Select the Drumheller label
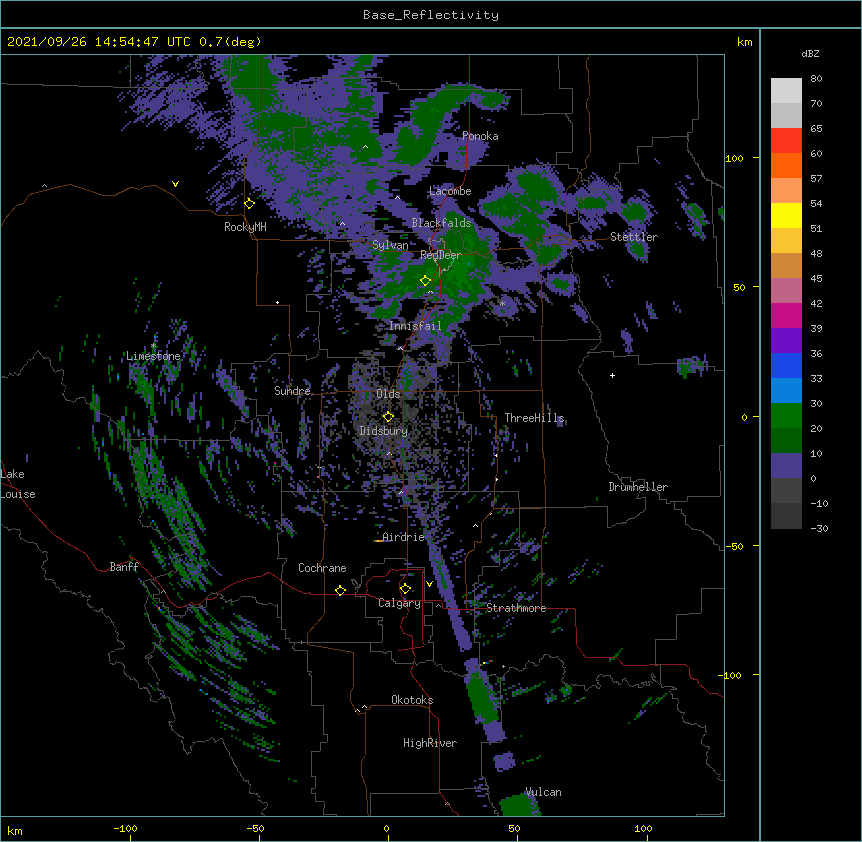Screen dimensions: 862x842 [x=638, y=487]
